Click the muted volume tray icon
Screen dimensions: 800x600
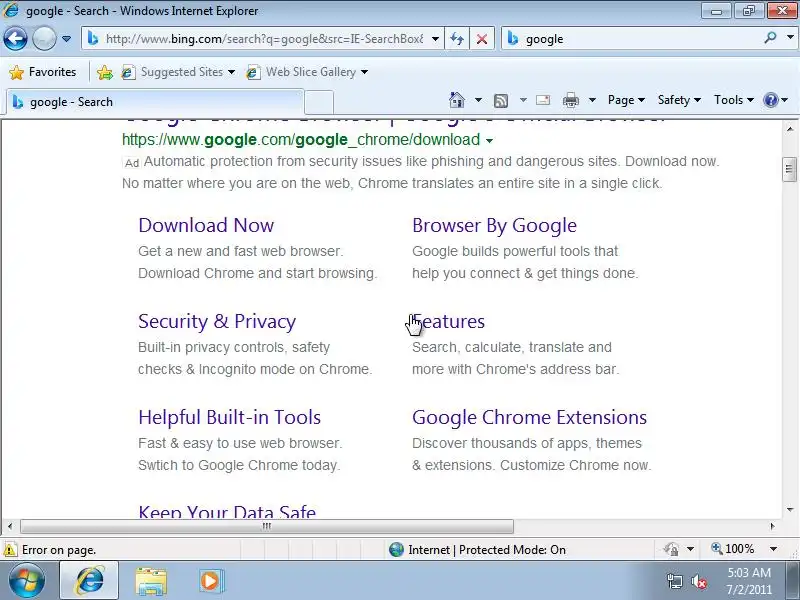click(698, 581)
